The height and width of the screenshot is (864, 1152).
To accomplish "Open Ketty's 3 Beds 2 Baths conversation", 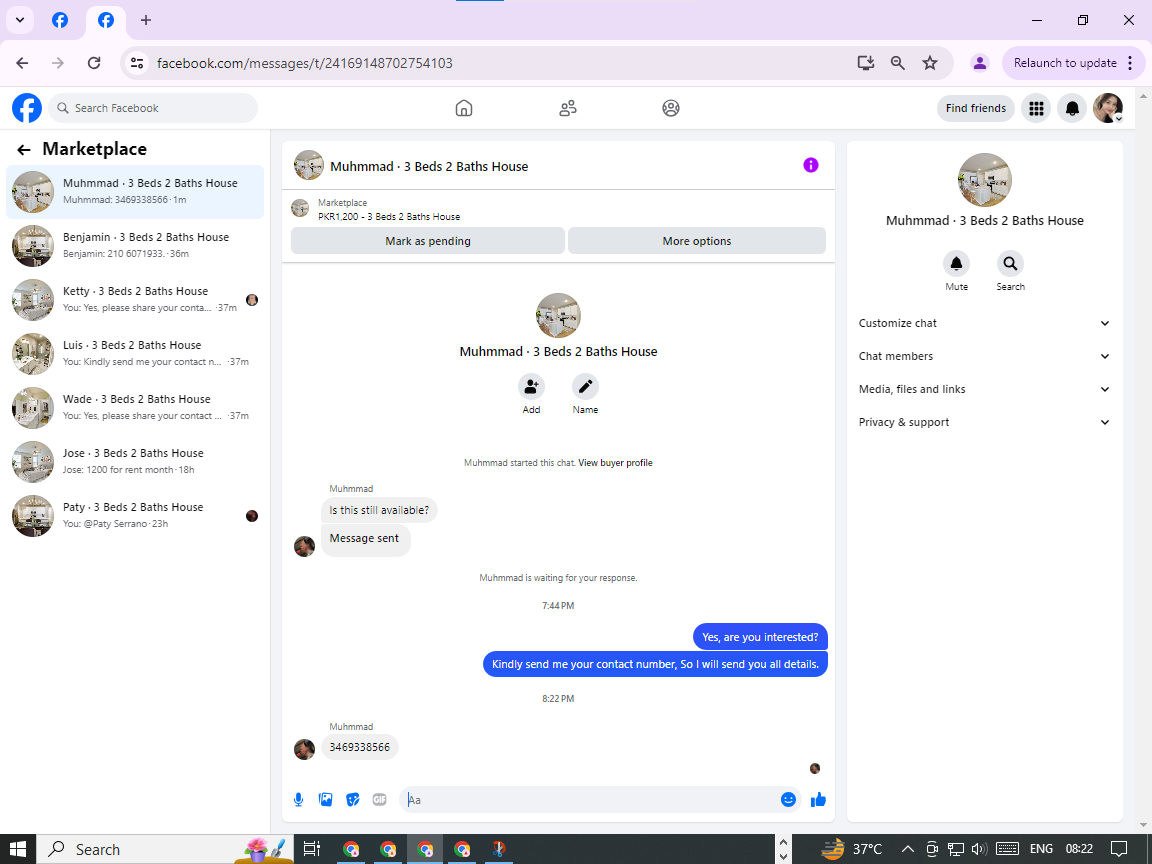I will tap(135, 300).
